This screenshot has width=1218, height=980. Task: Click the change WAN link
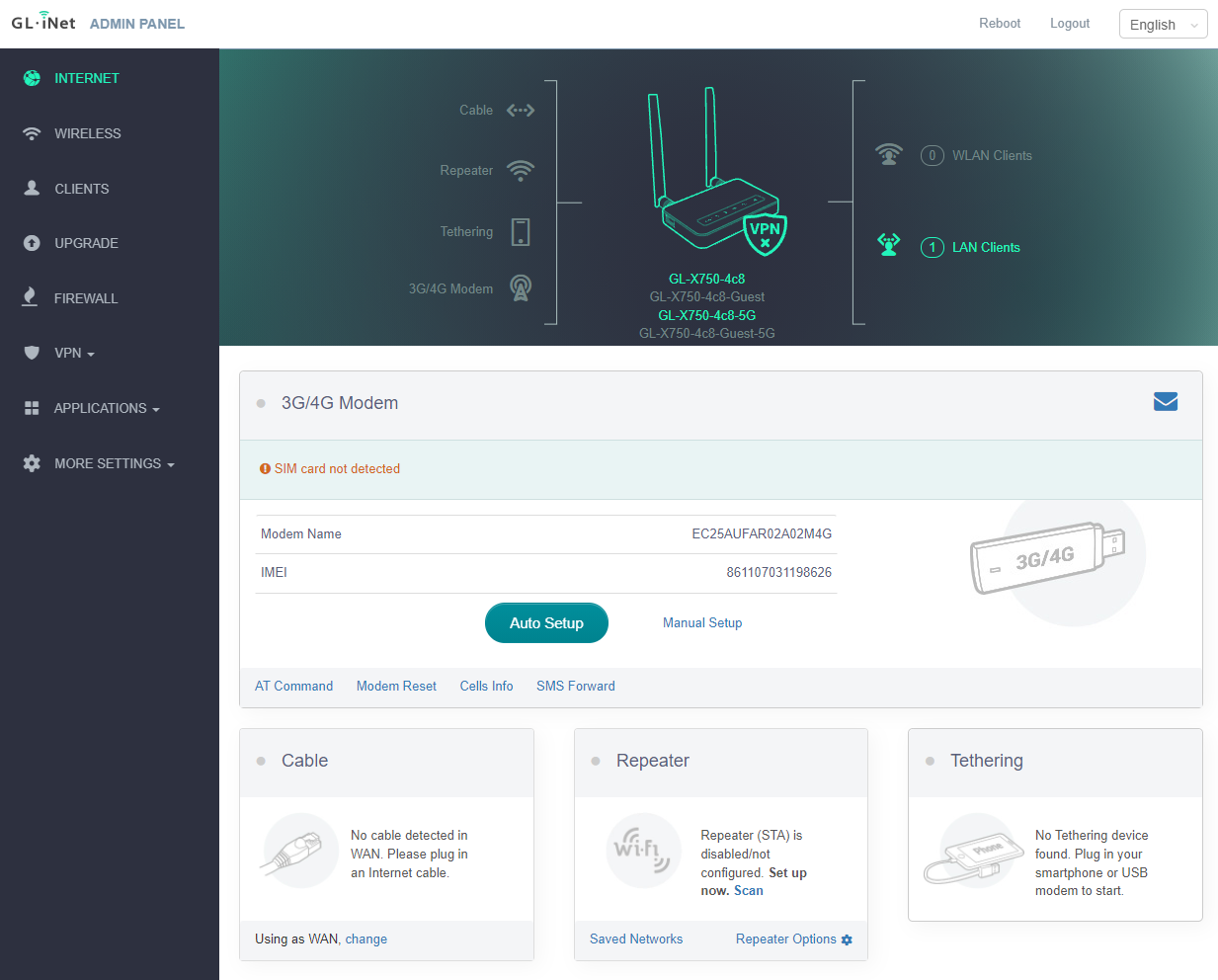coord(366,939)
